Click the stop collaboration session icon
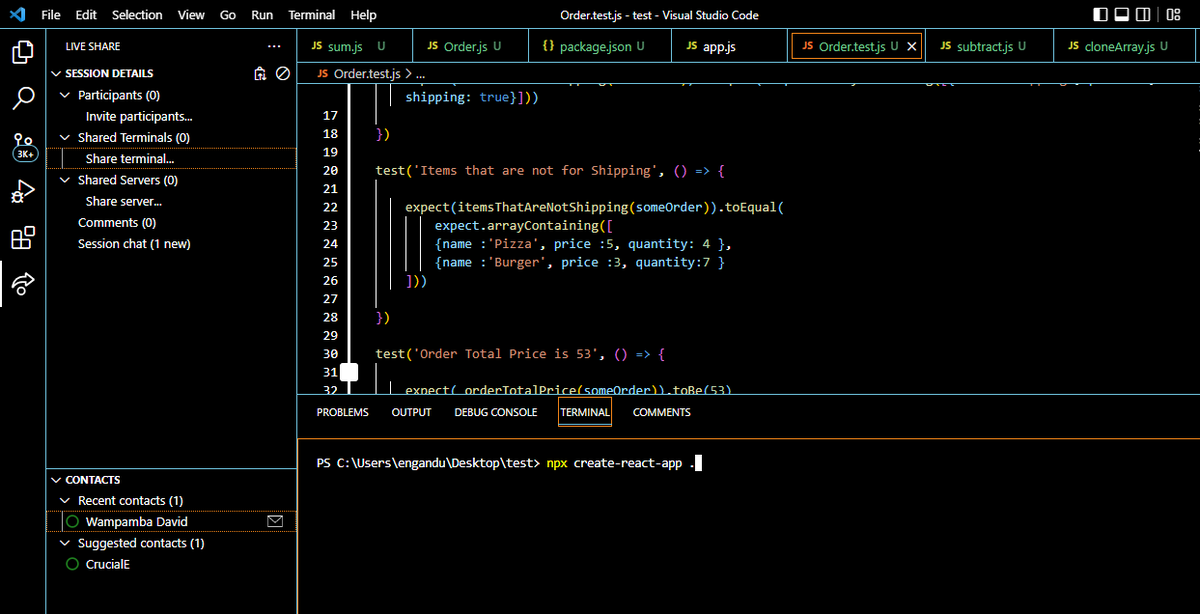 pyautogui.click(x=283, y=73)
